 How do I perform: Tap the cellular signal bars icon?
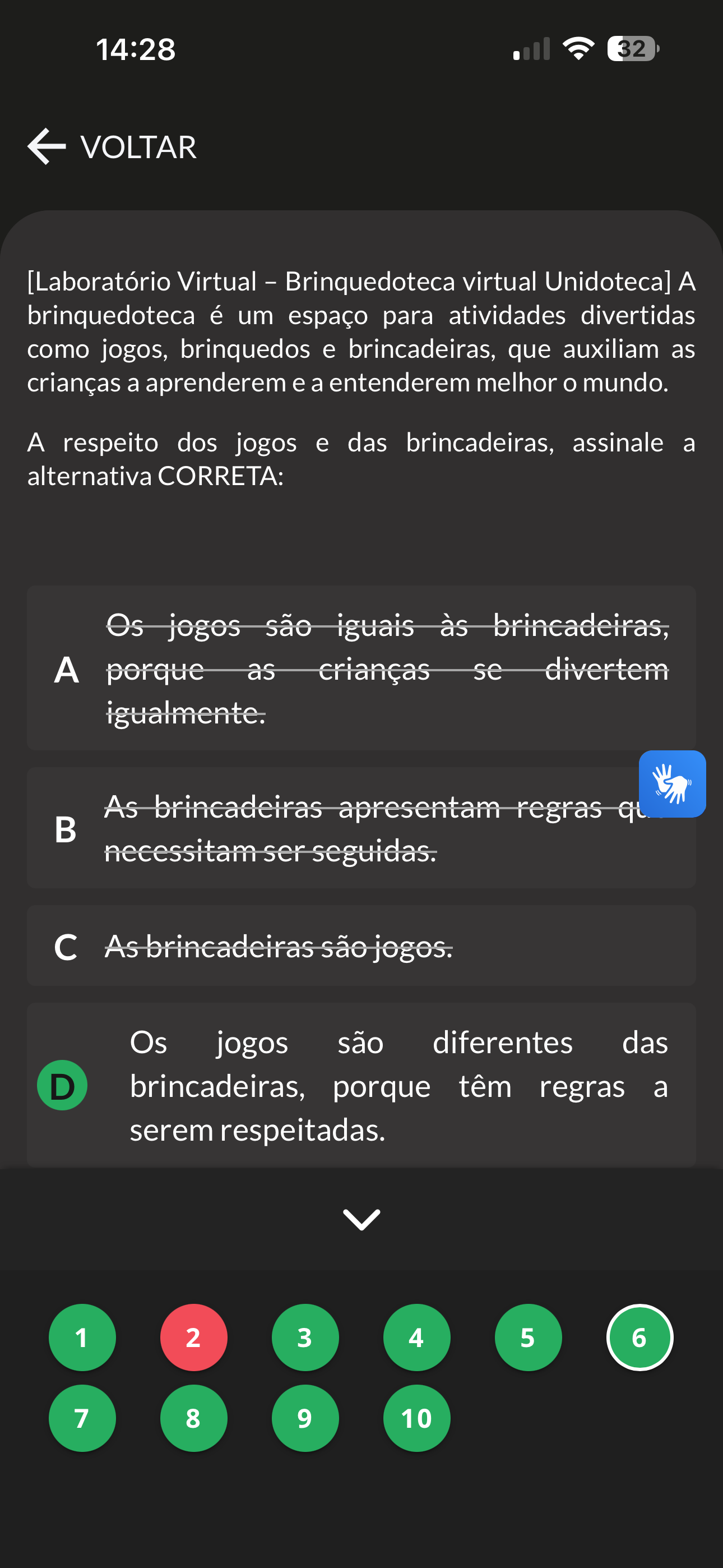click(531, 49)
